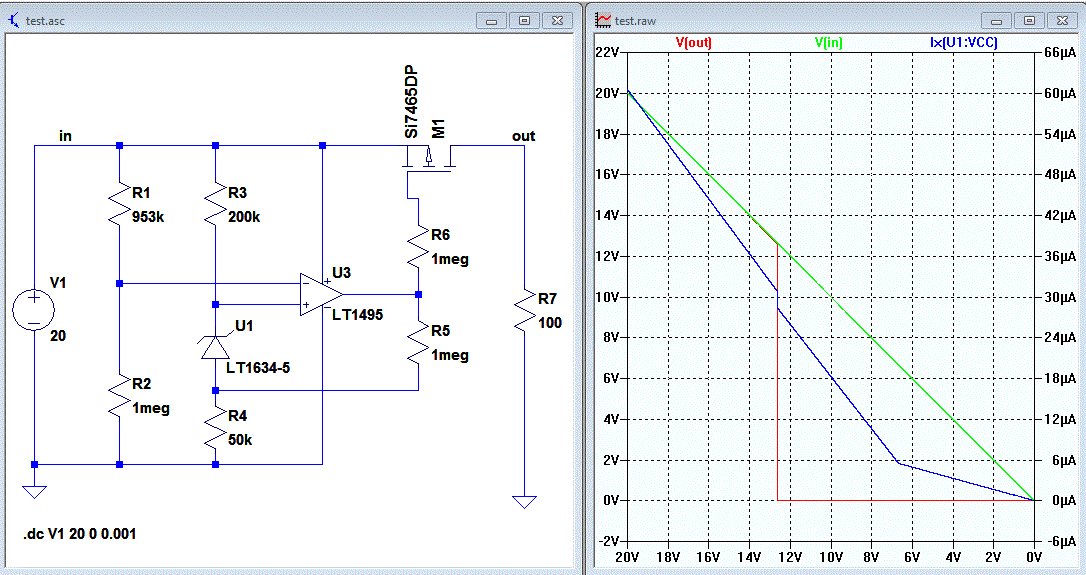Select the V1 voltage source symbol
1086x575 pixels.
[x=34, y=307]
